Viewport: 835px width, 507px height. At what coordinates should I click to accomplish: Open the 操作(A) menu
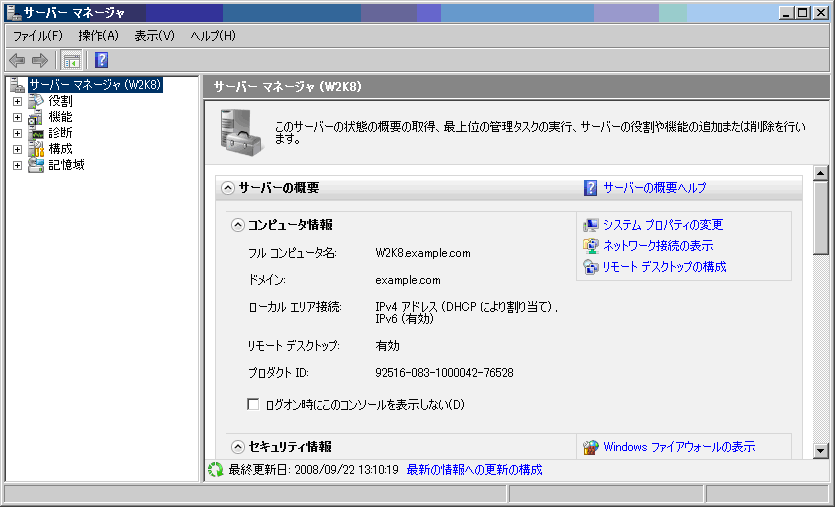point(99,36)
